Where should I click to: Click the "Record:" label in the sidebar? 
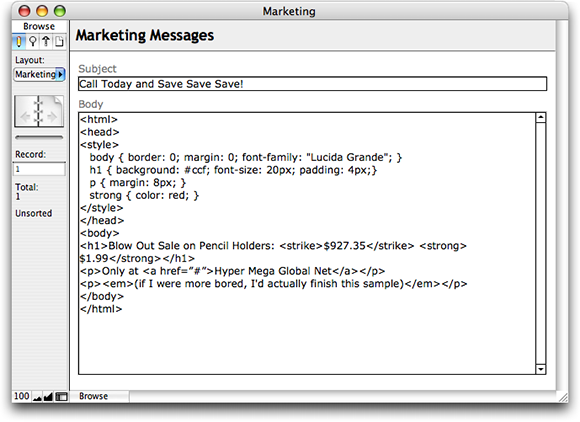[x=30, y=154]
